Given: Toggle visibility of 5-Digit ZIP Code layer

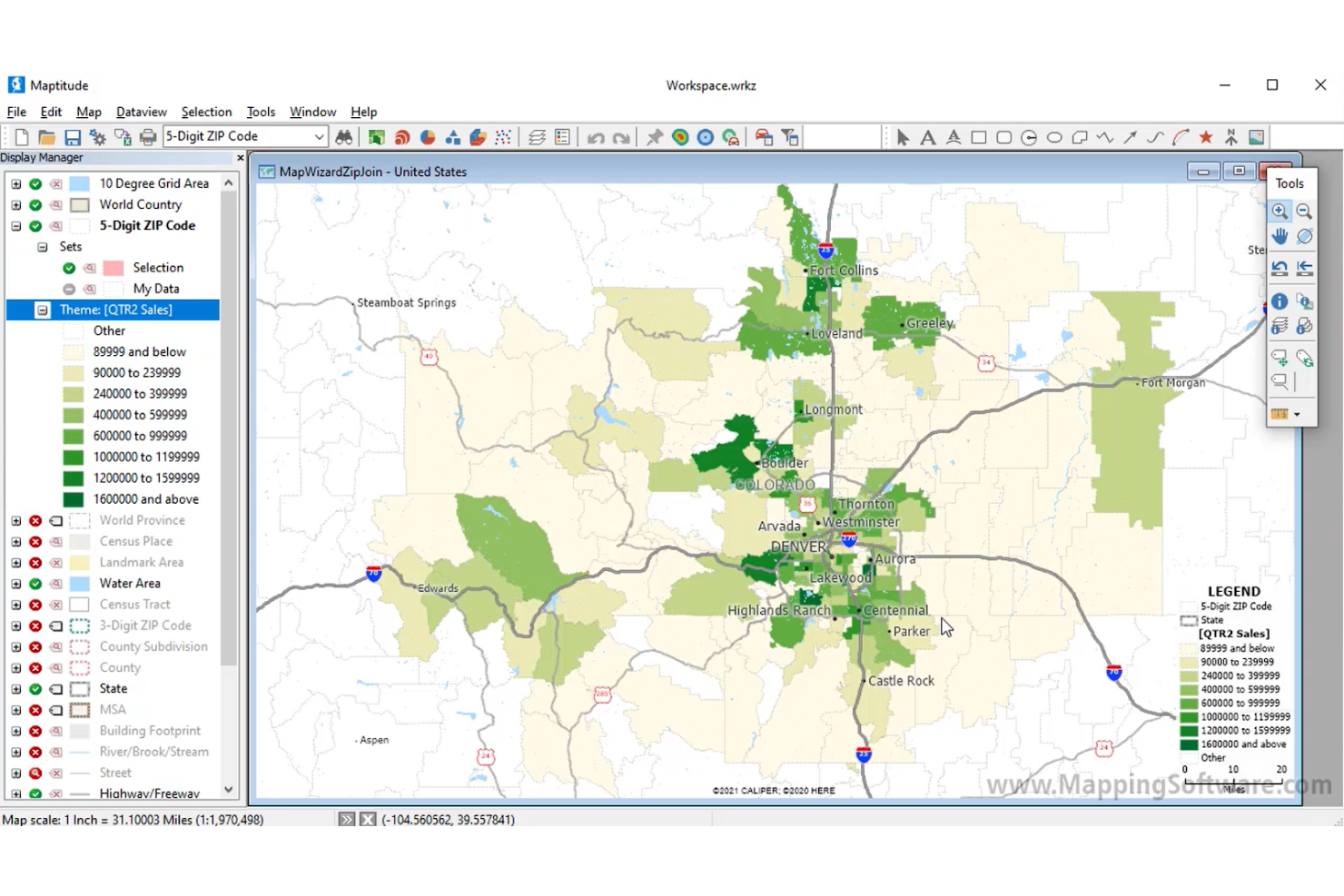Looking at the screenshot, I should coord(35,226).
